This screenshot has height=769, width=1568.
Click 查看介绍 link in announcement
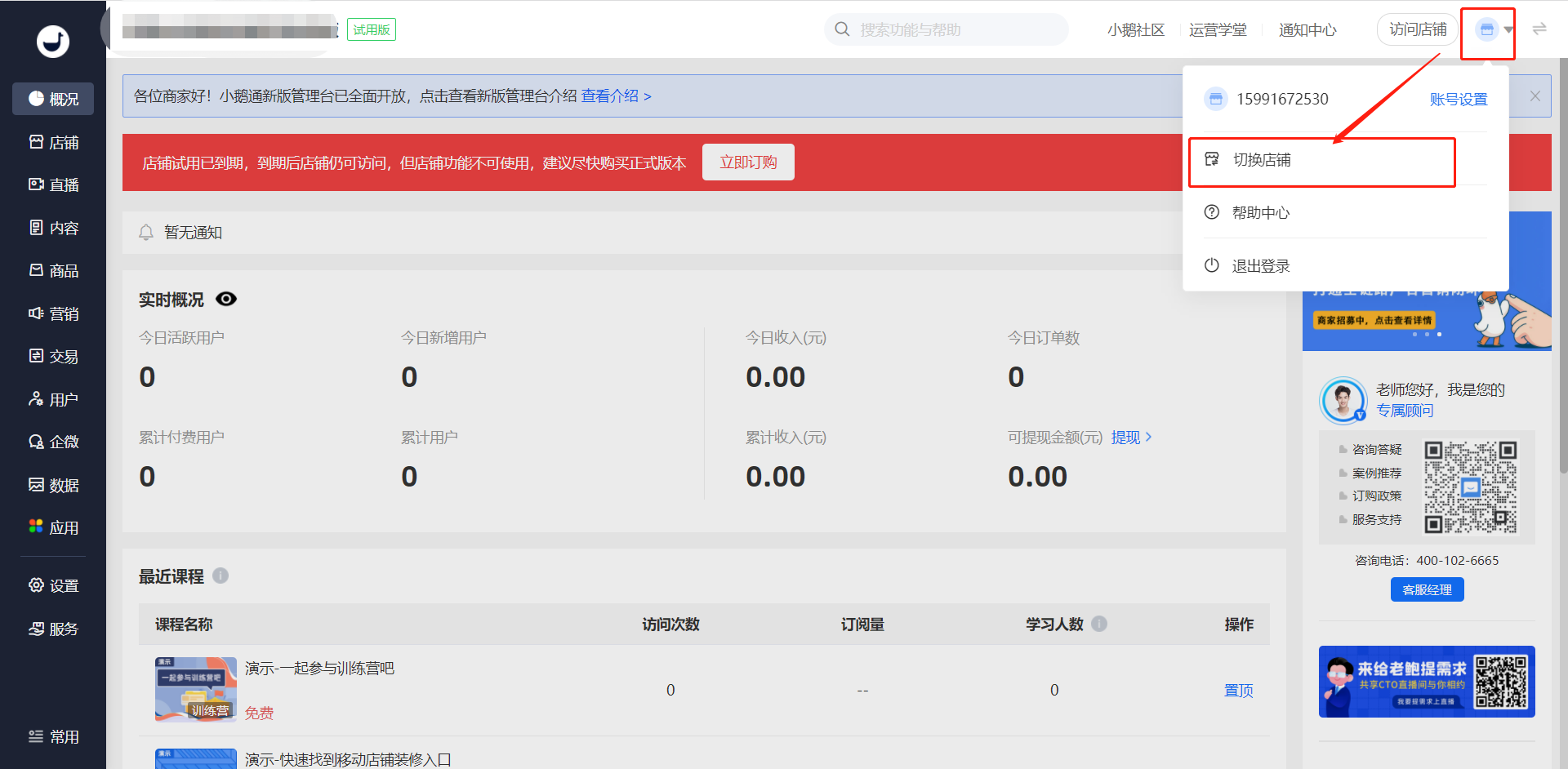(x=616, y=96)
